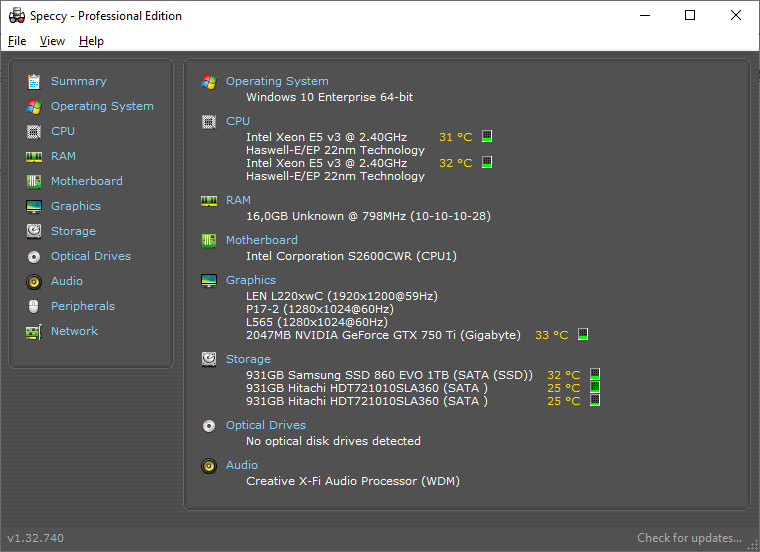Click the Operating System Windows flag sidebar icon
Viewport: 760px width, 552px height.
tap(33, 107)
